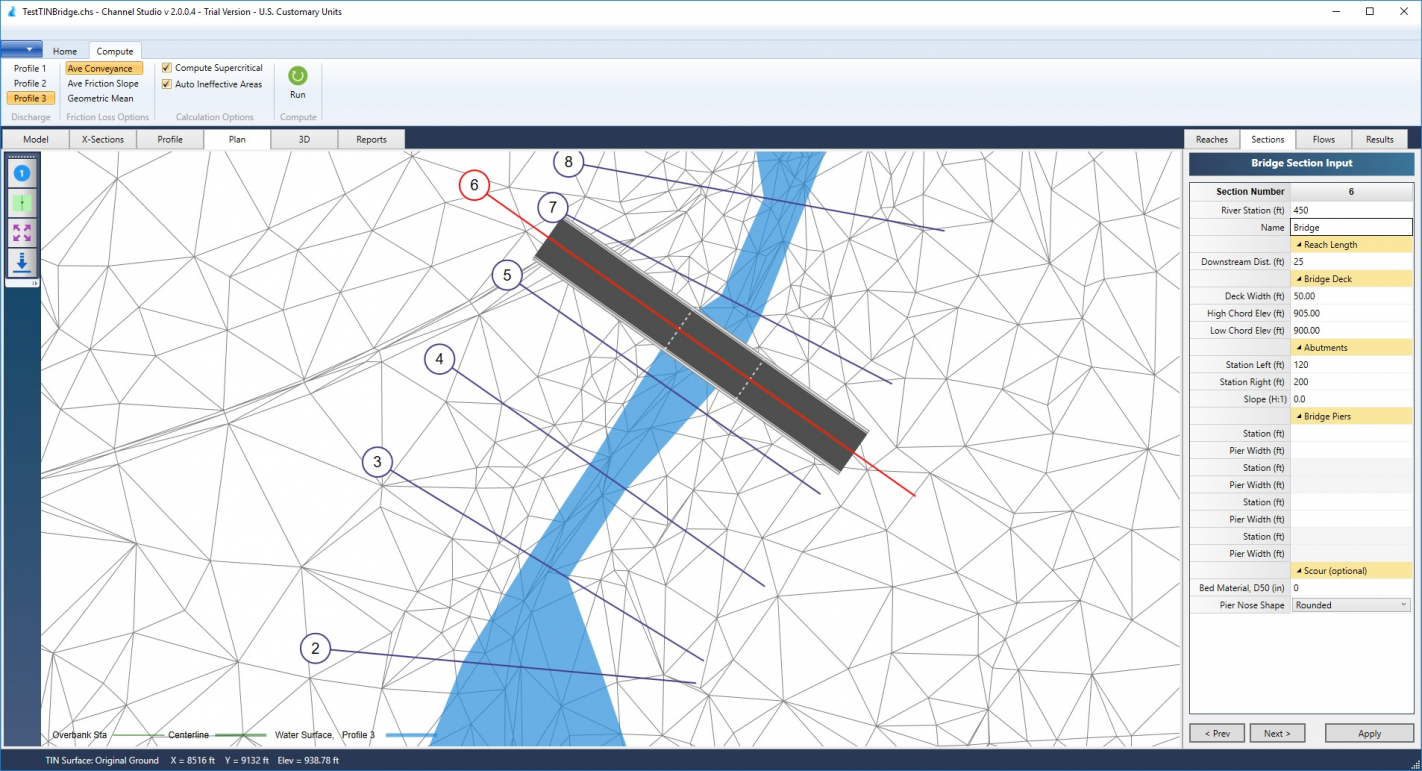Image resolution: width=1422 pixels, height=771 pixels.
Task: Open the Pier Nose Shape dropdown
Action: point(1405,604)
